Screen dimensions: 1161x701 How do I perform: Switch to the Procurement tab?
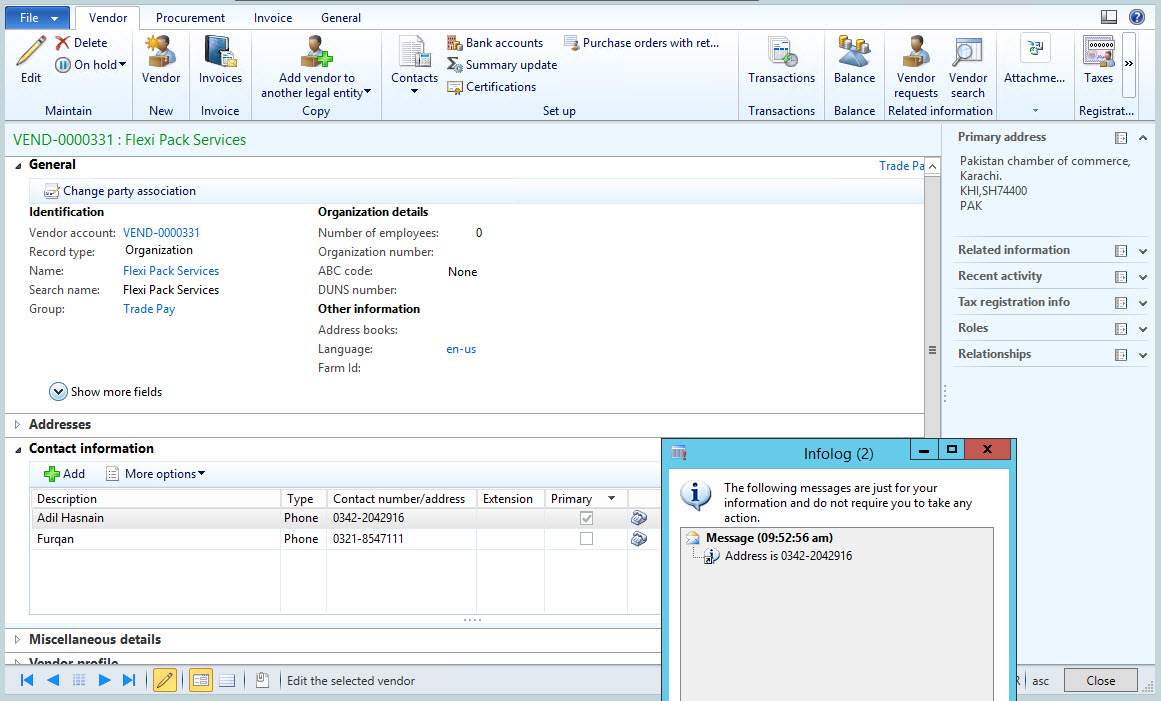click(x=190, y=17)
